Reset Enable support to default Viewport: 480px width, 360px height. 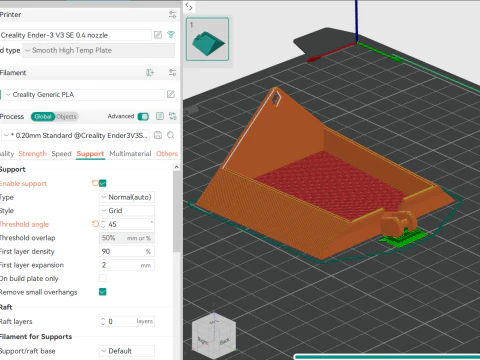95,183
